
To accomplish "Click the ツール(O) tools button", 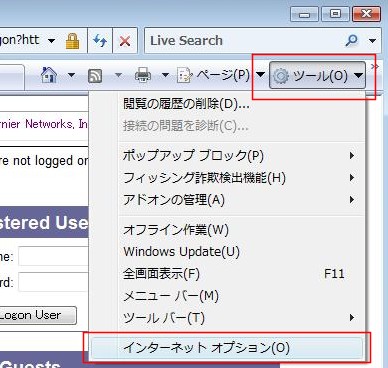I will pyautogui.click(x=317, y=75).
